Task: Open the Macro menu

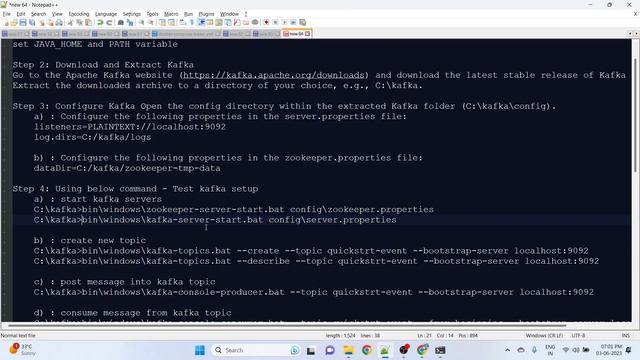Action: click(x=171, y=14)
